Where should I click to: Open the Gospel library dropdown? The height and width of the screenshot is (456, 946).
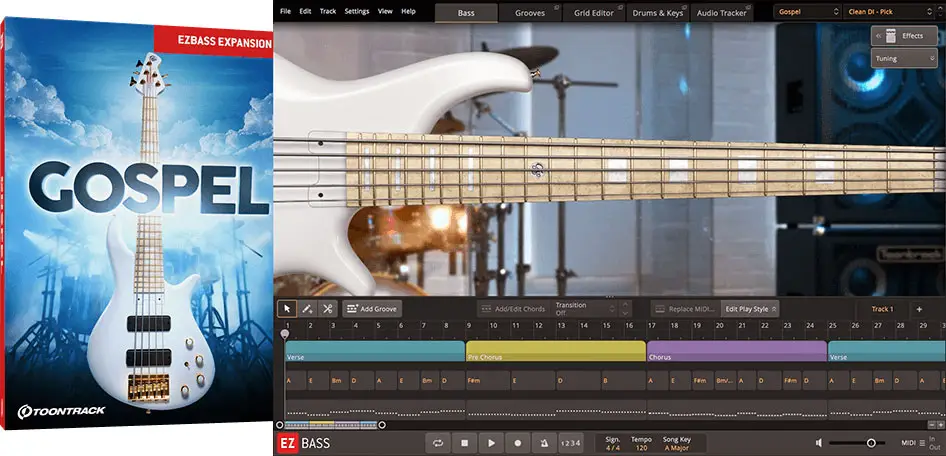807,12
